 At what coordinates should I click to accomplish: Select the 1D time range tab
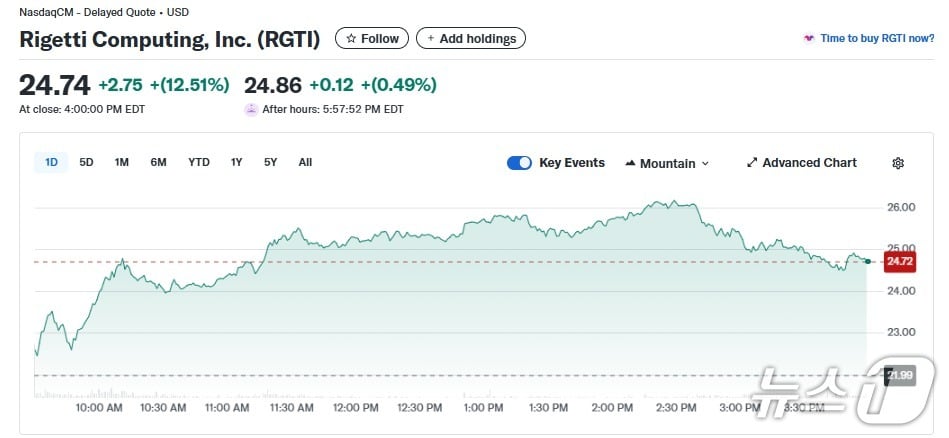point(51,162)
